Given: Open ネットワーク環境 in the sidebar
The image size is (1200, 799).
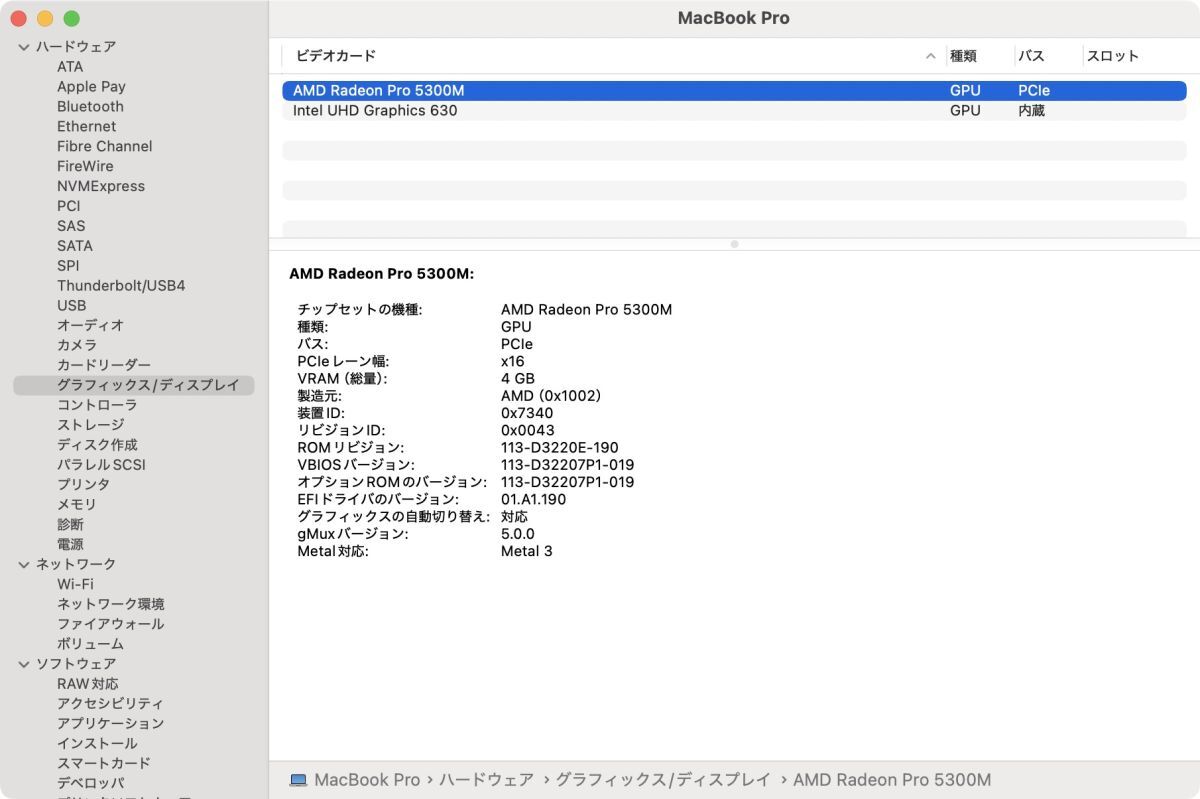Looking at the screenshot, I should pyautogui.click(x=111, y=604).
